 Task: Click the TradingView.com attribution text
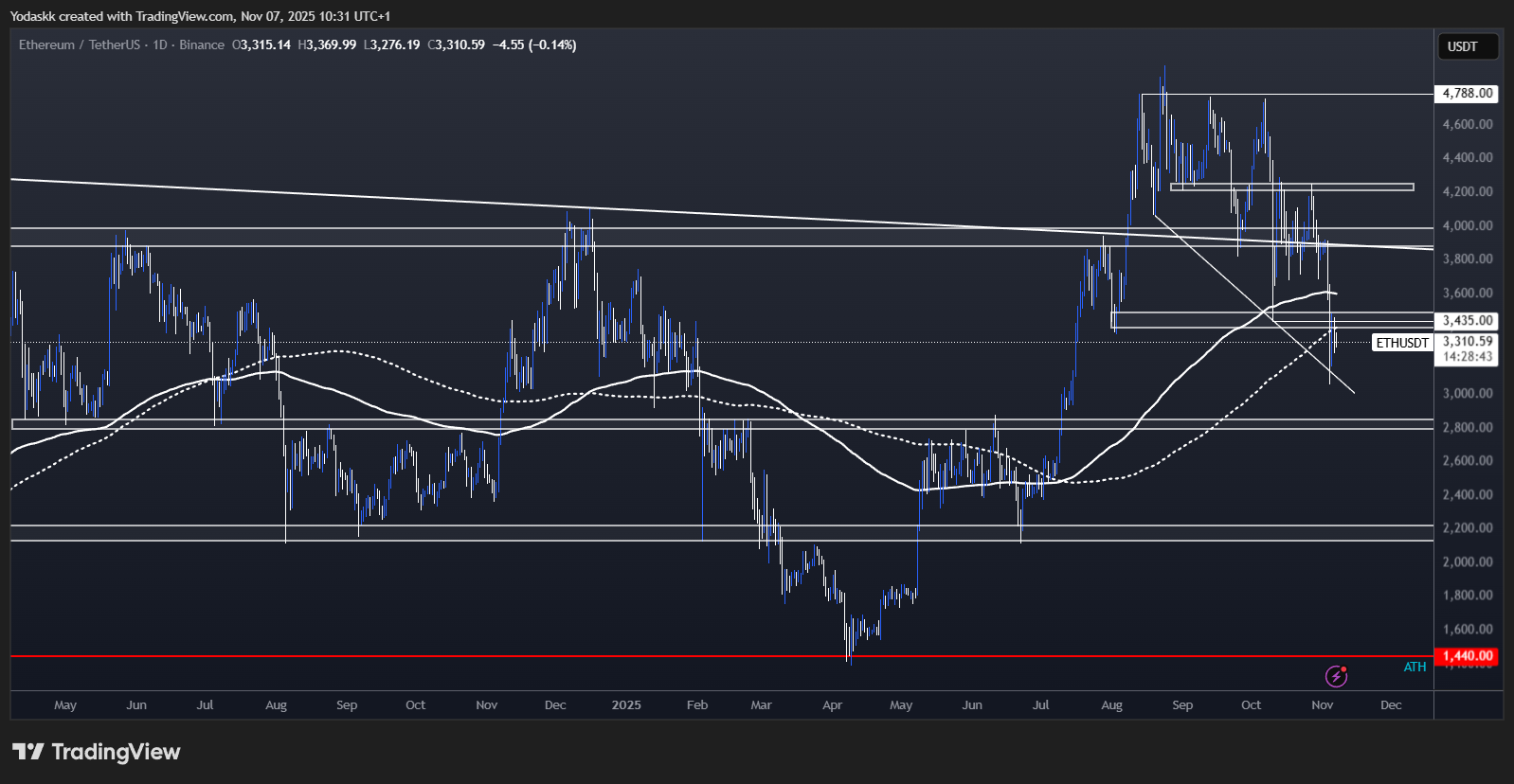point(184,16)
